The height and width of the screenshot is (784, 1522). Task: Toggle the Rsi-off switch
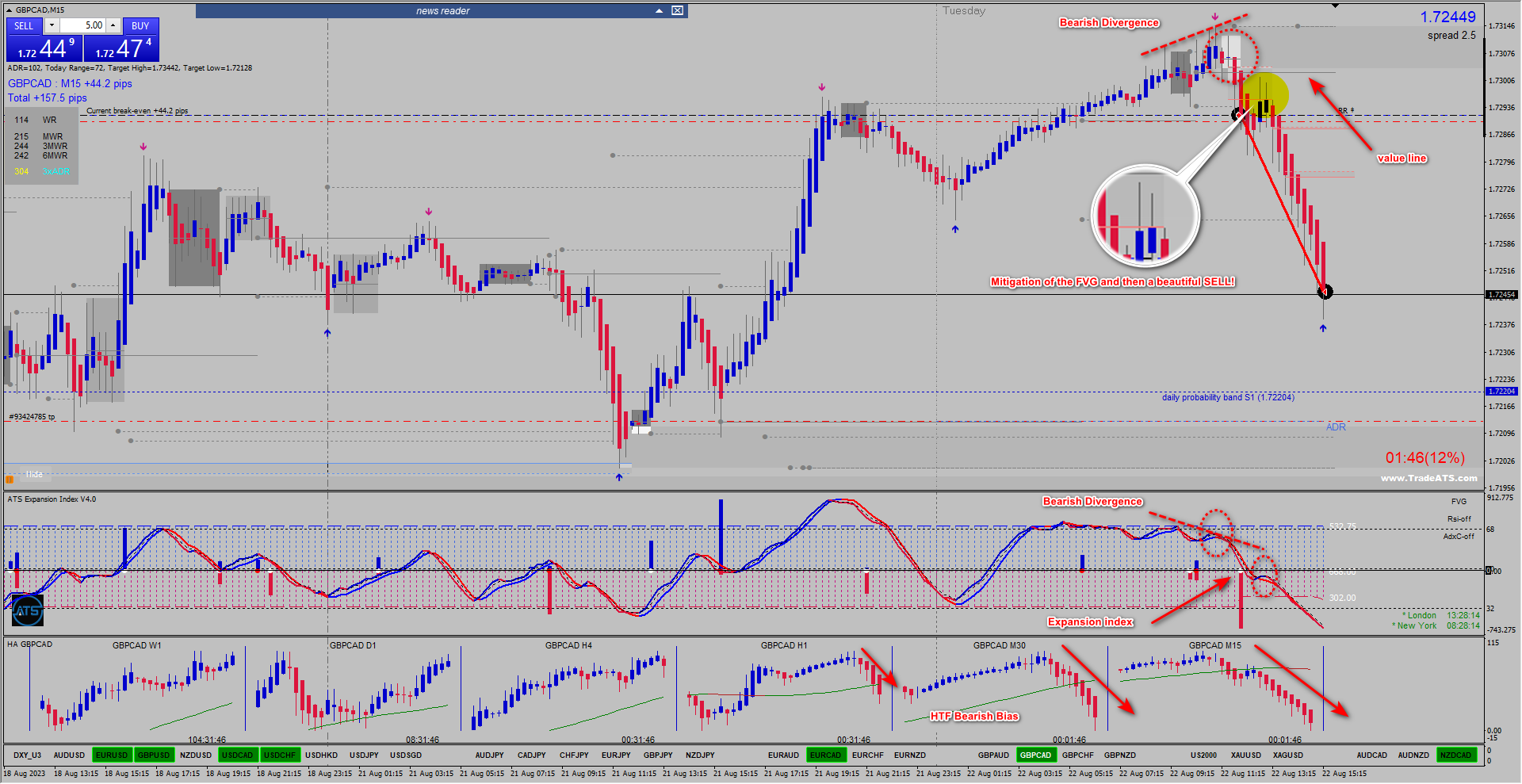(1459, 519)
